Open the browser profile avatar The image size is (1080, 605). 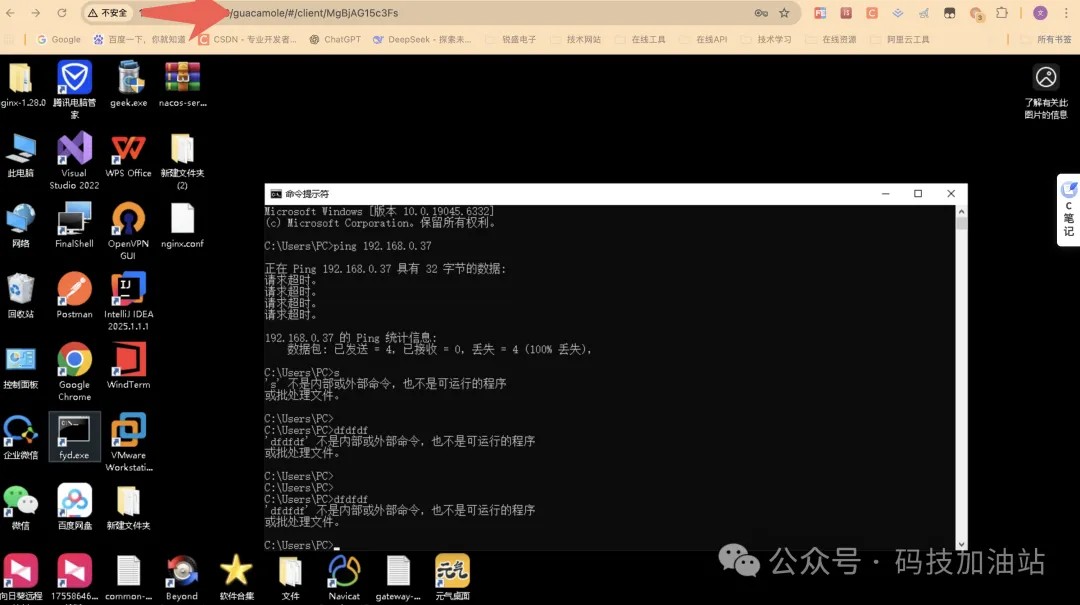(x=1040, y=13)
